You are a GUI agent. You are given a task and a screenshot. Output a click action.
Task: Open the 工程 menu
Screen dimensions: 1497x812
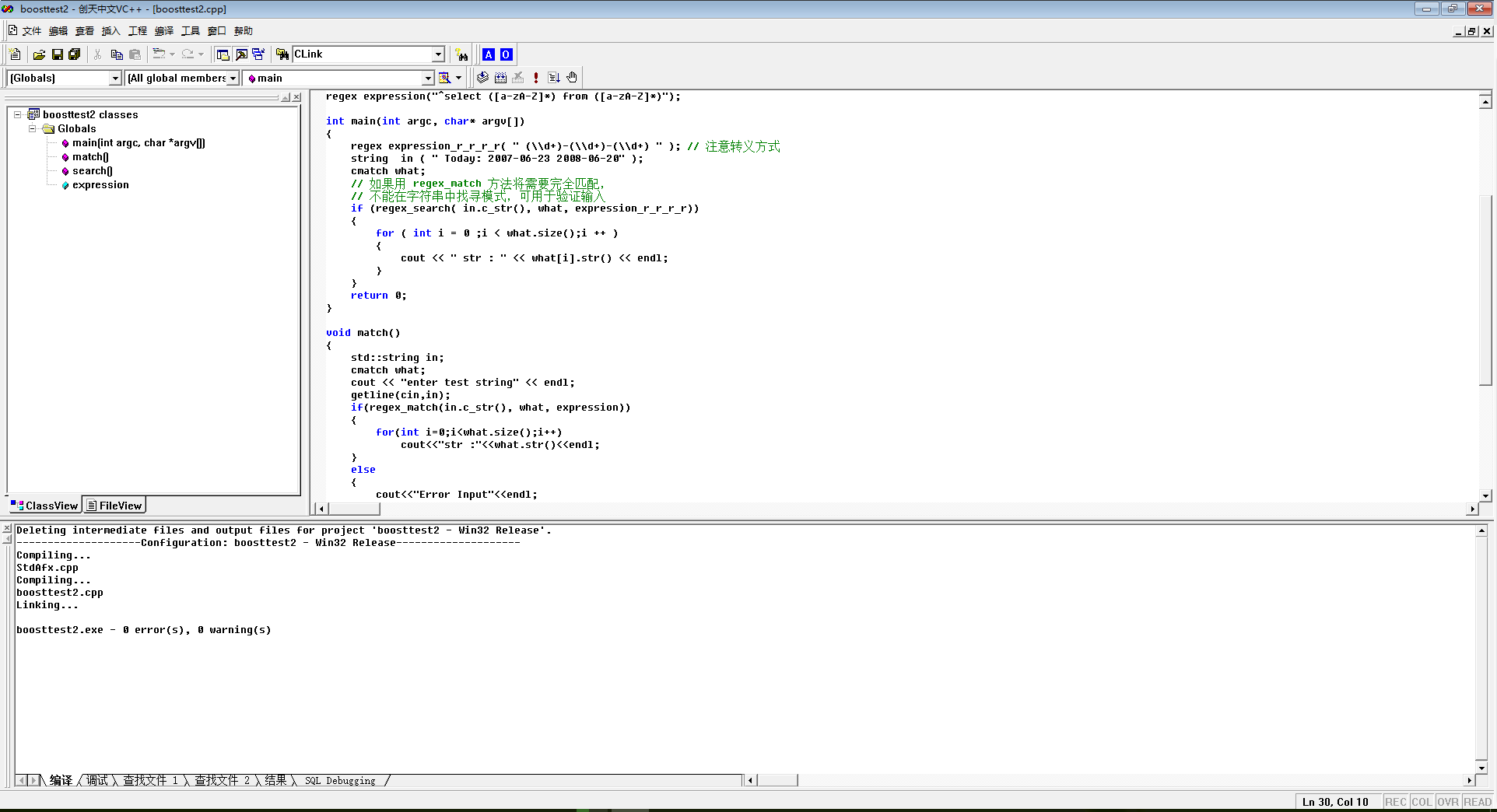click(138, 31)
